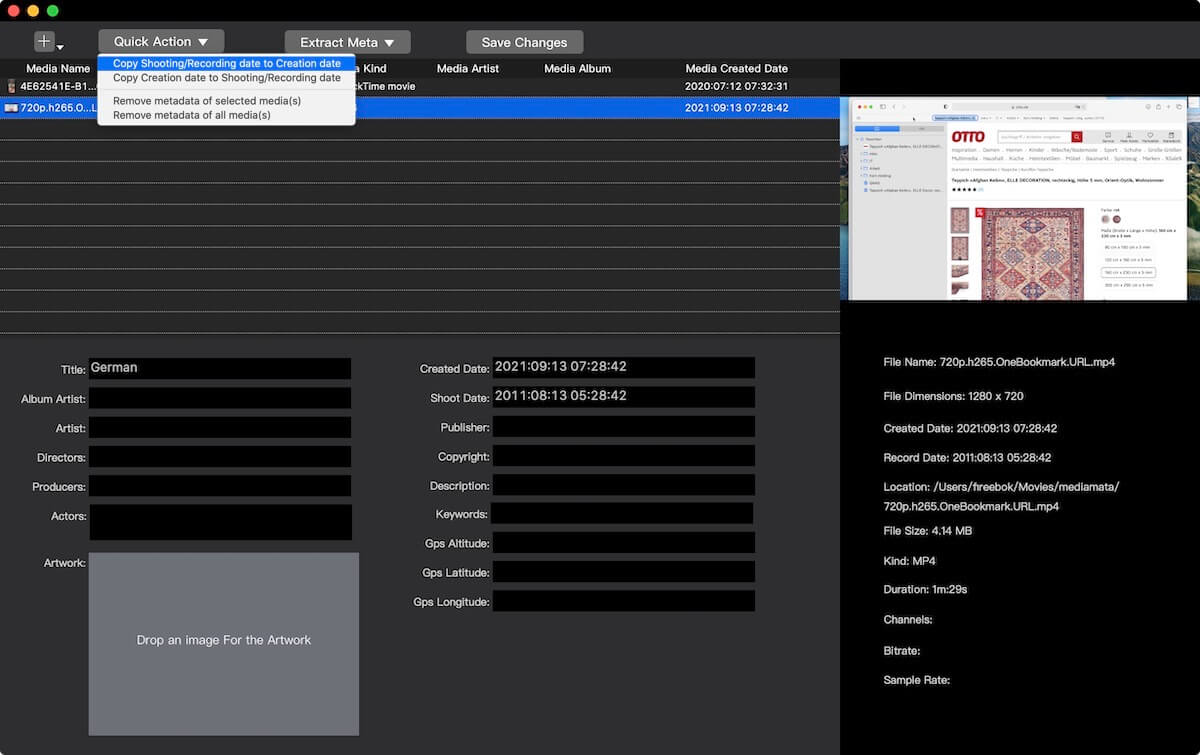Select the 4E62541E-B1 media row
This screenshot has height=755, width=1200.
(420, 87)
